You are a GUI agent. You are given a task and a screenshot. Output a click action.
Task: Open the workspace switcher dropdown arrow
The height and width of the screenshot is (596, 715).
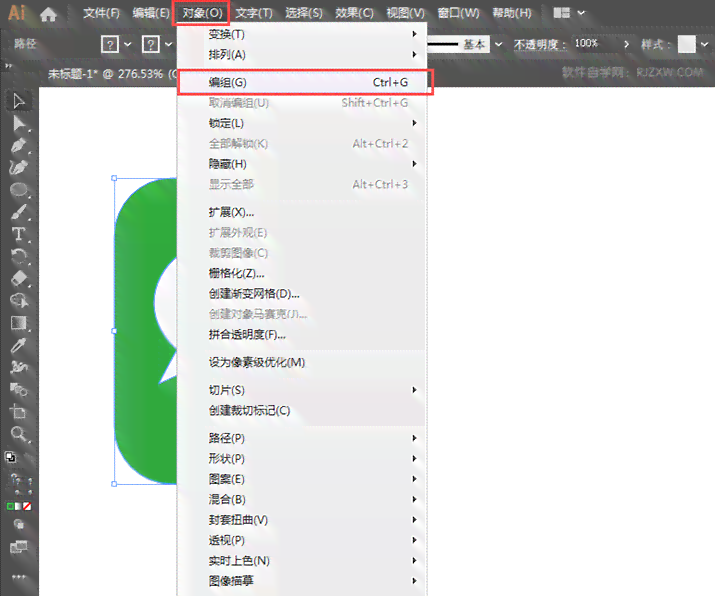click(581, 13)
